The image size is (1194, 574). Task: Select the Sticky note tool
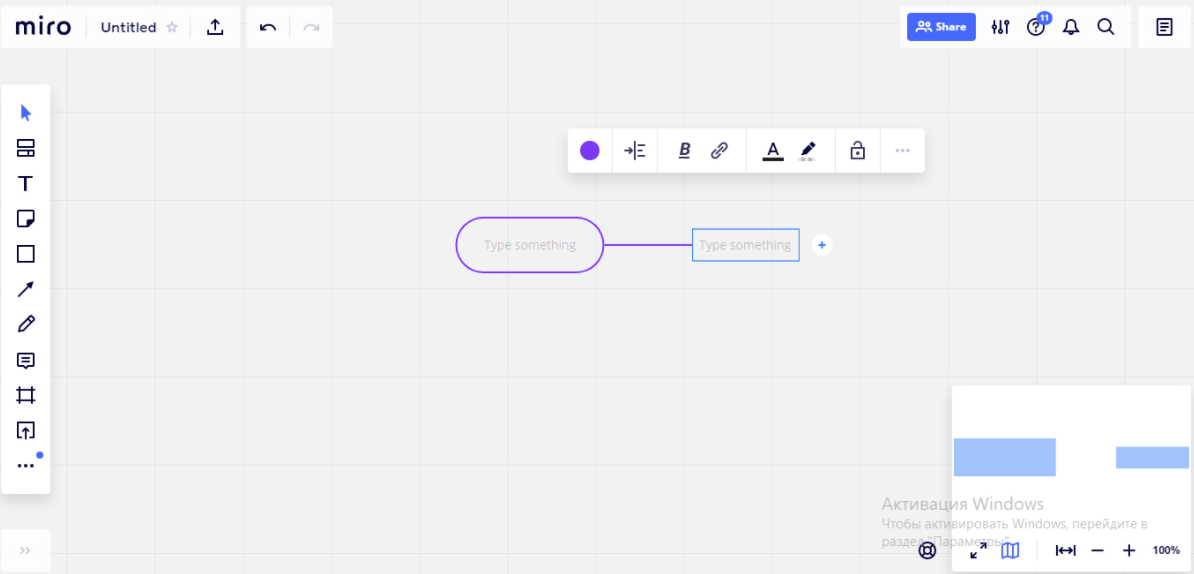26,219
